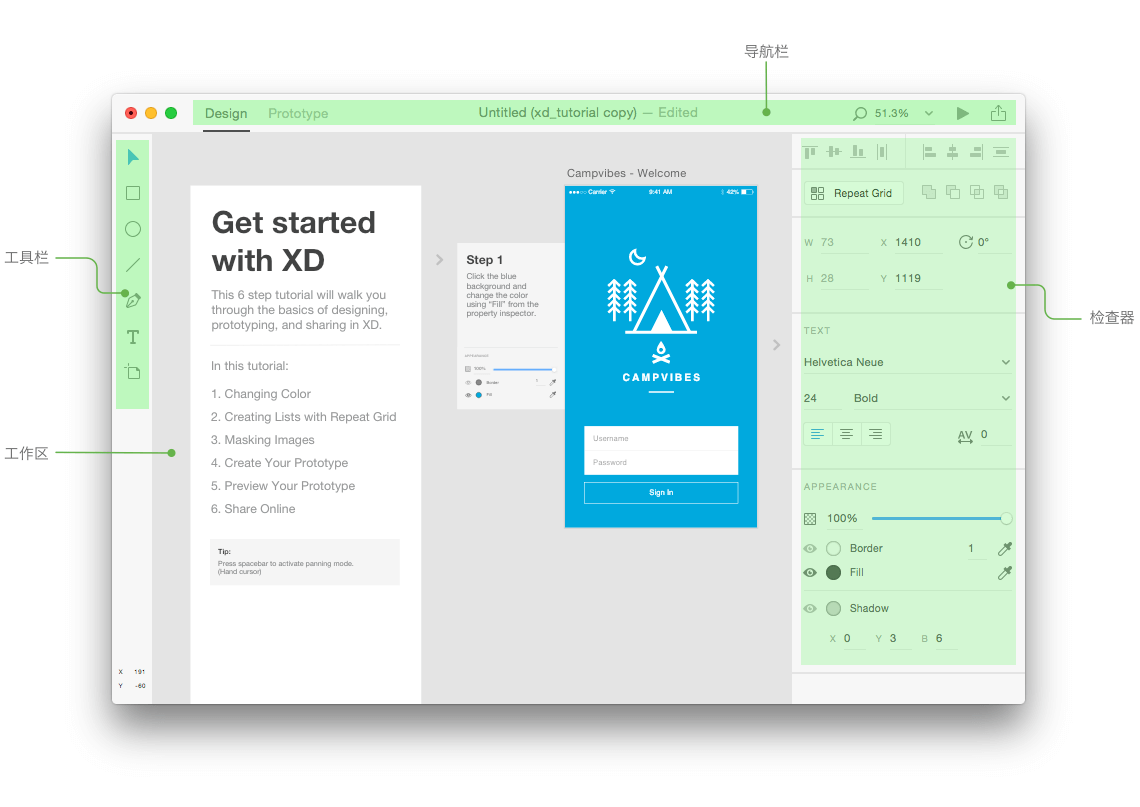
Task: Apply align left in the inspector
Action: [928, 152]
